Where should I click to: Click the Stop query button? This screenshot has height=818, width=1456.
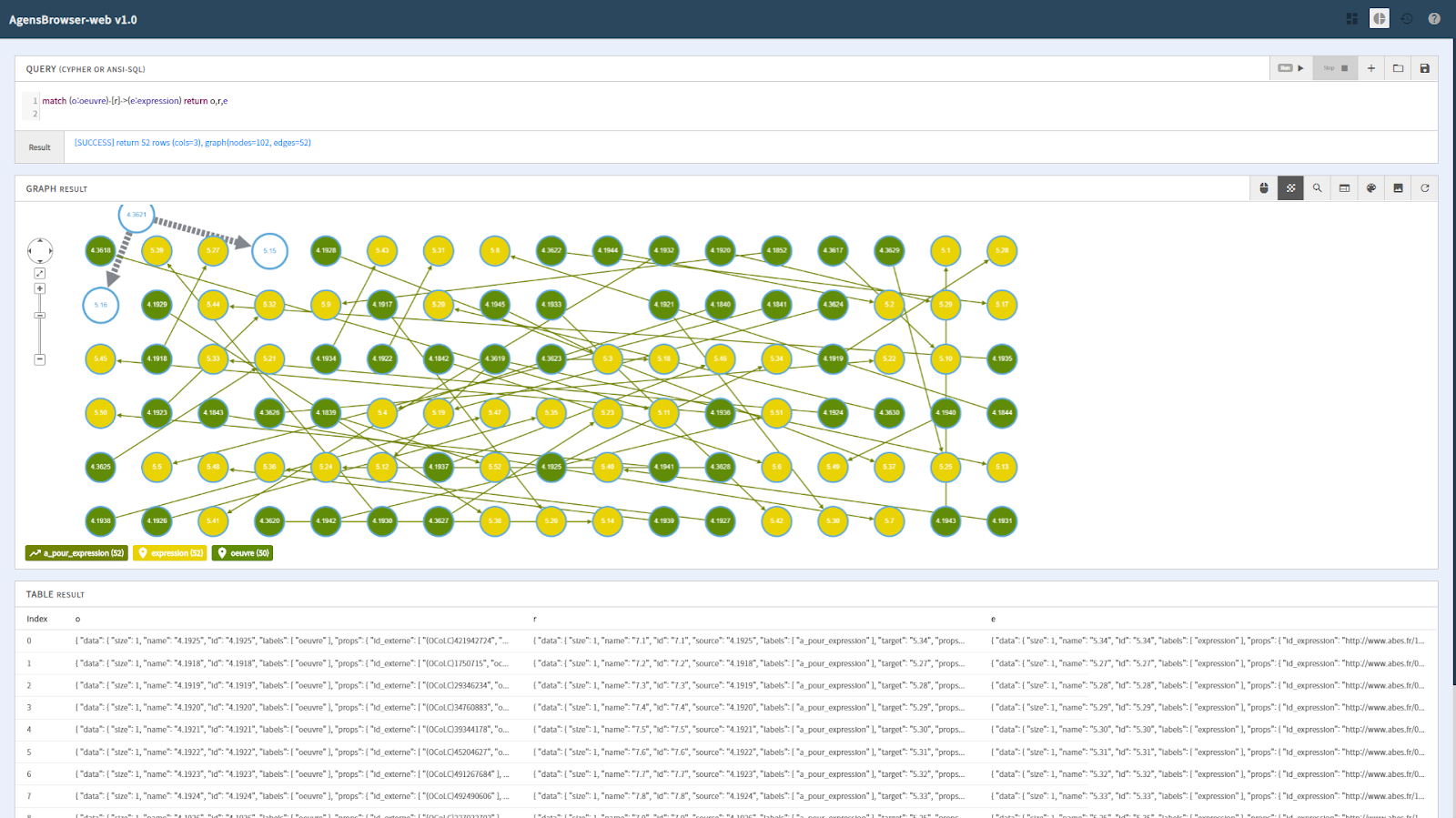[1335, 68]
